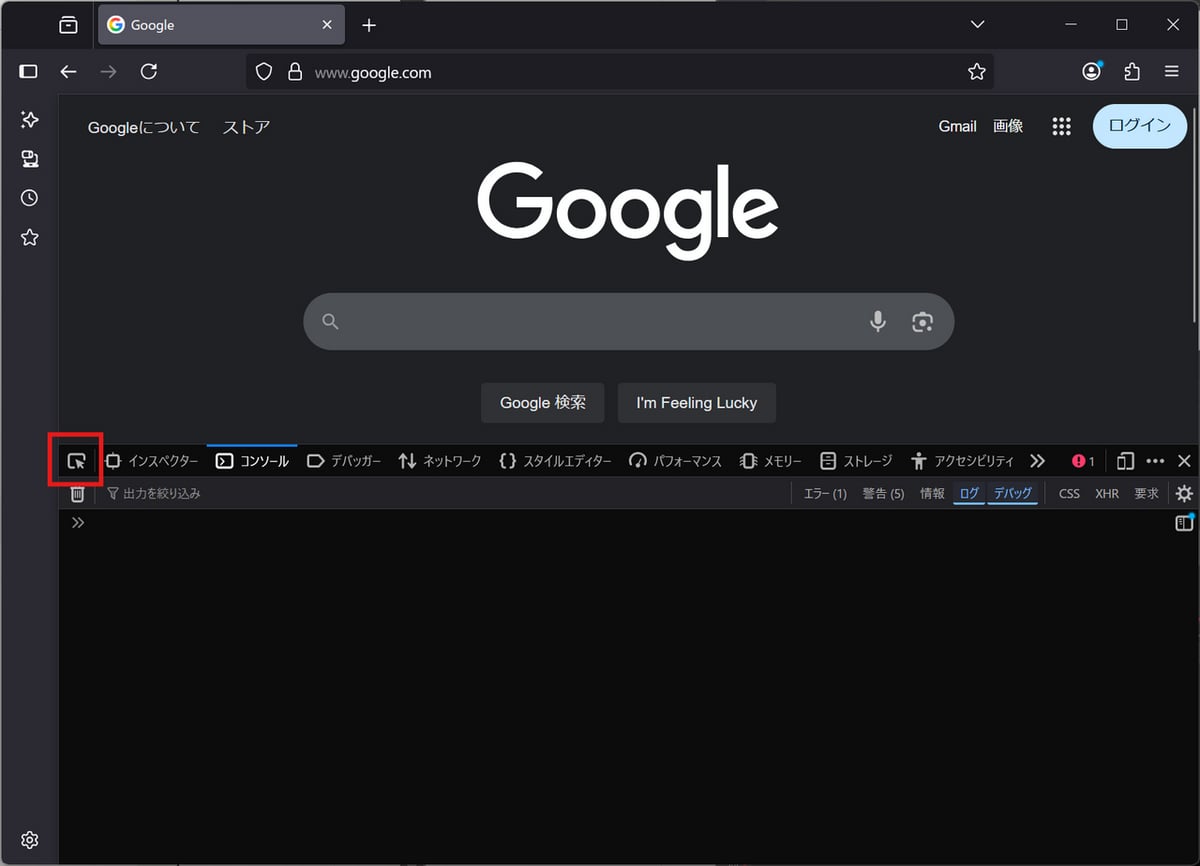
Task: Clear console output with trash icon
Action: click(77, 493)
